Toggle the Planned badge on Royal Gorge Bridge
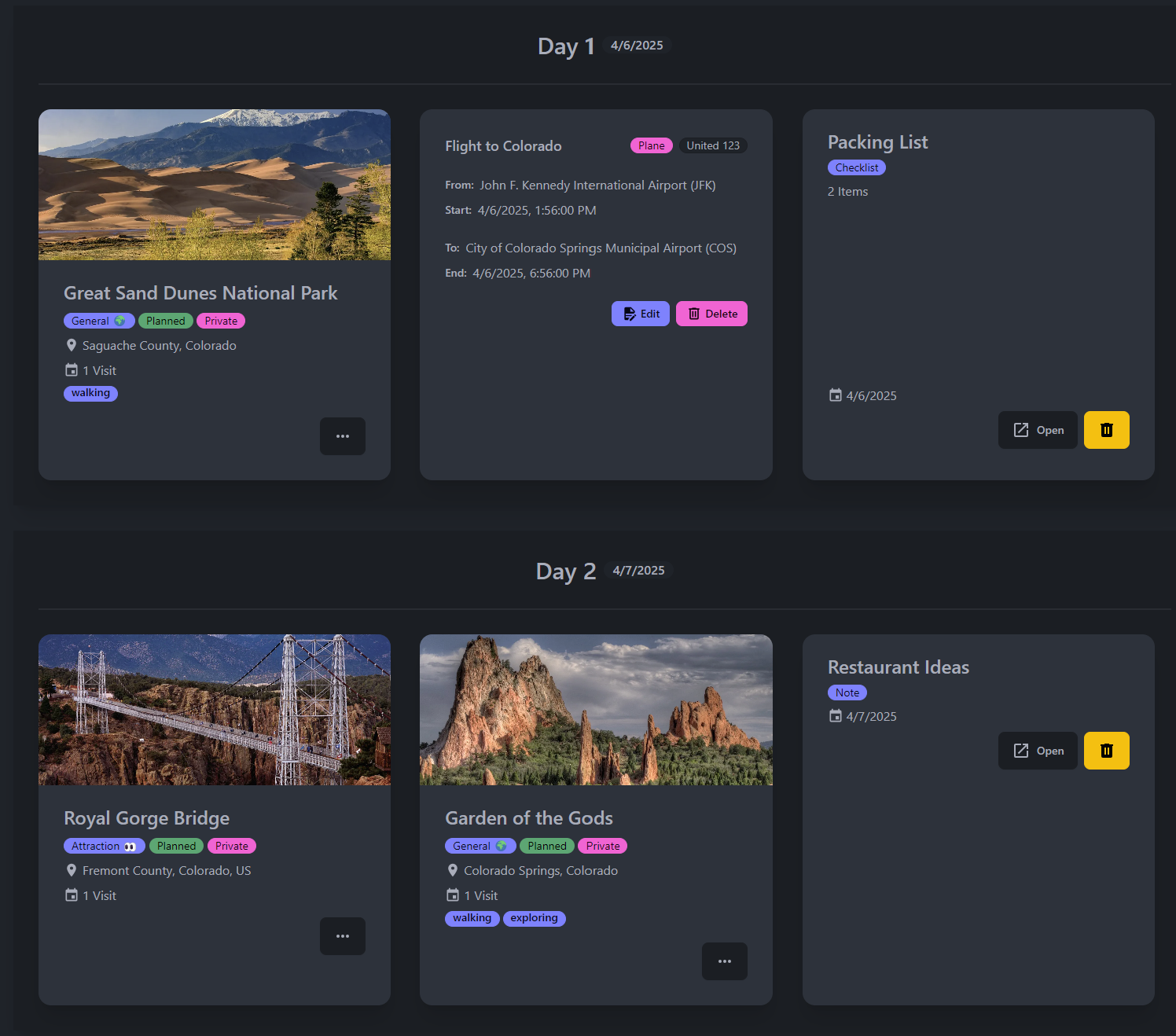Viewport: 1176px width, 1036px height. point(176,846)
